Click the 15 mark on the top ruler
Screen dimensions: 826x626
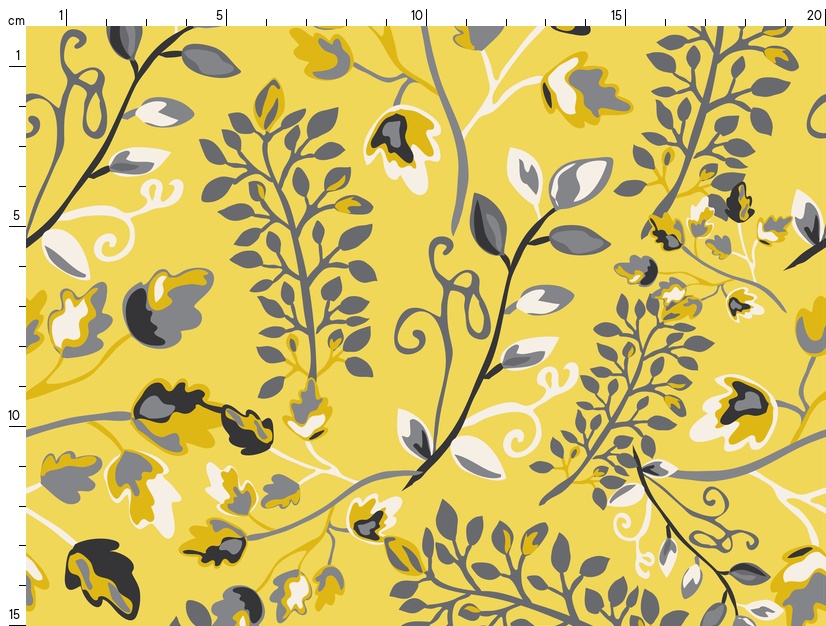[x=617, y=15]
